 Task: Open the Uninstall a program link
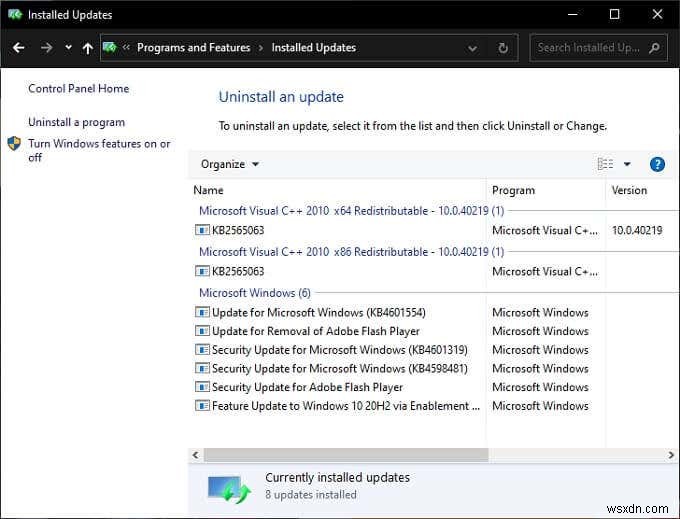tap(76, 122)
